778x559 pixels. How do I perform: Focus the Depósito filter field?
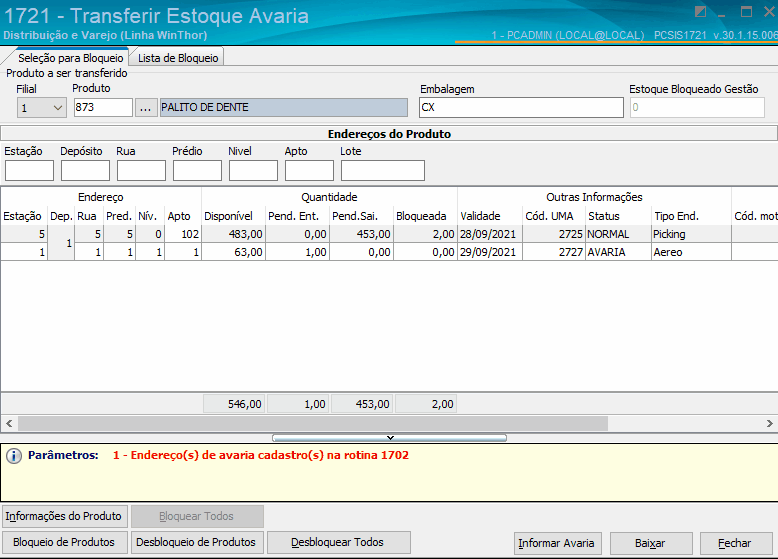pos(85,171)
